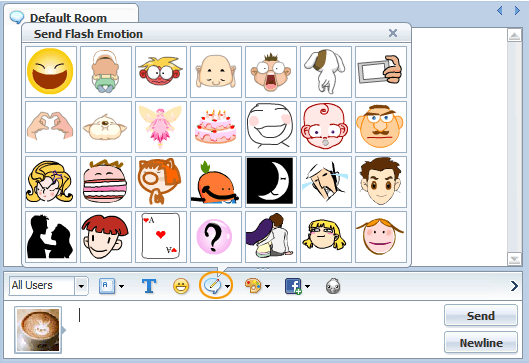This screenshot has height=363, width=529.
Task: Select the kissing couple silhouette emotion
Action: 51,237
